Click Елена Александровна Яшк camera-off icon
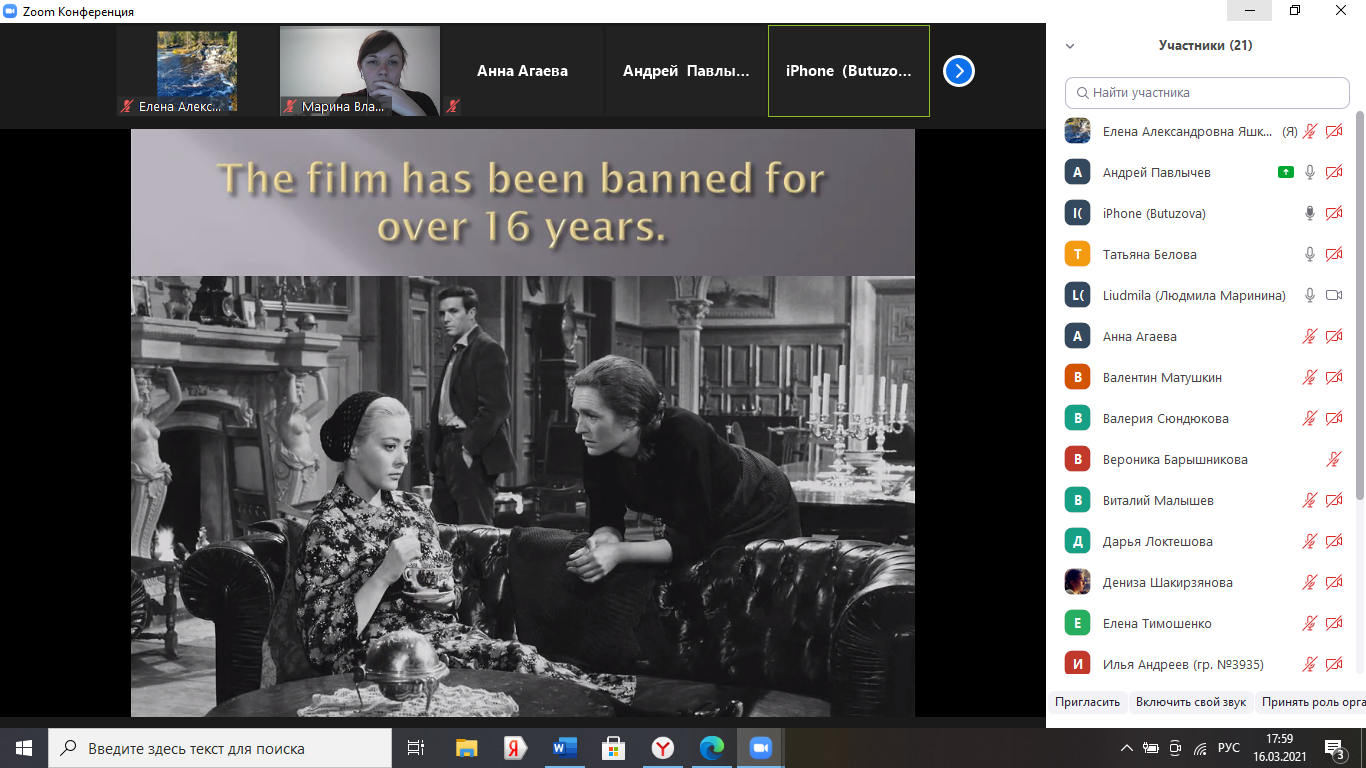The height and width of the screenshot is (768, 1366). coord(1334,131)
